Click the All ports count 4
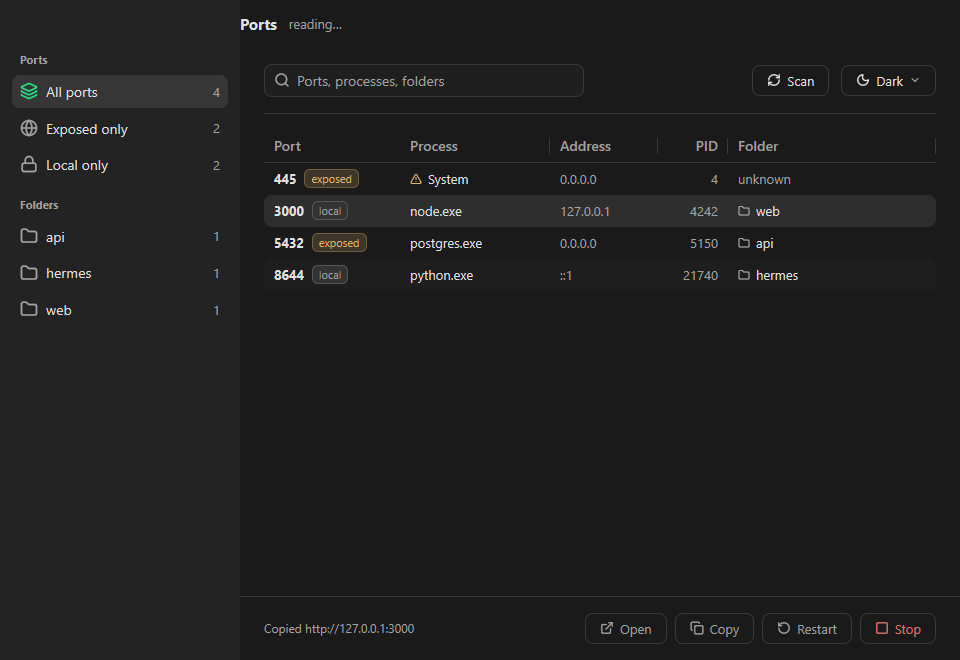This screenshot has width=960, height=660. point(216,92)
